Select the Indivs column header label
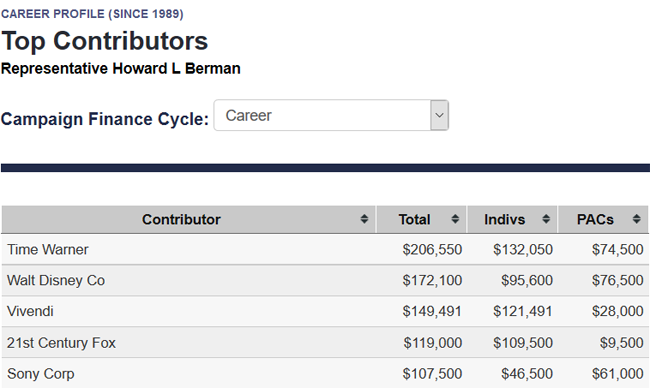The image size is (650, 388). [x=504, y=219]
